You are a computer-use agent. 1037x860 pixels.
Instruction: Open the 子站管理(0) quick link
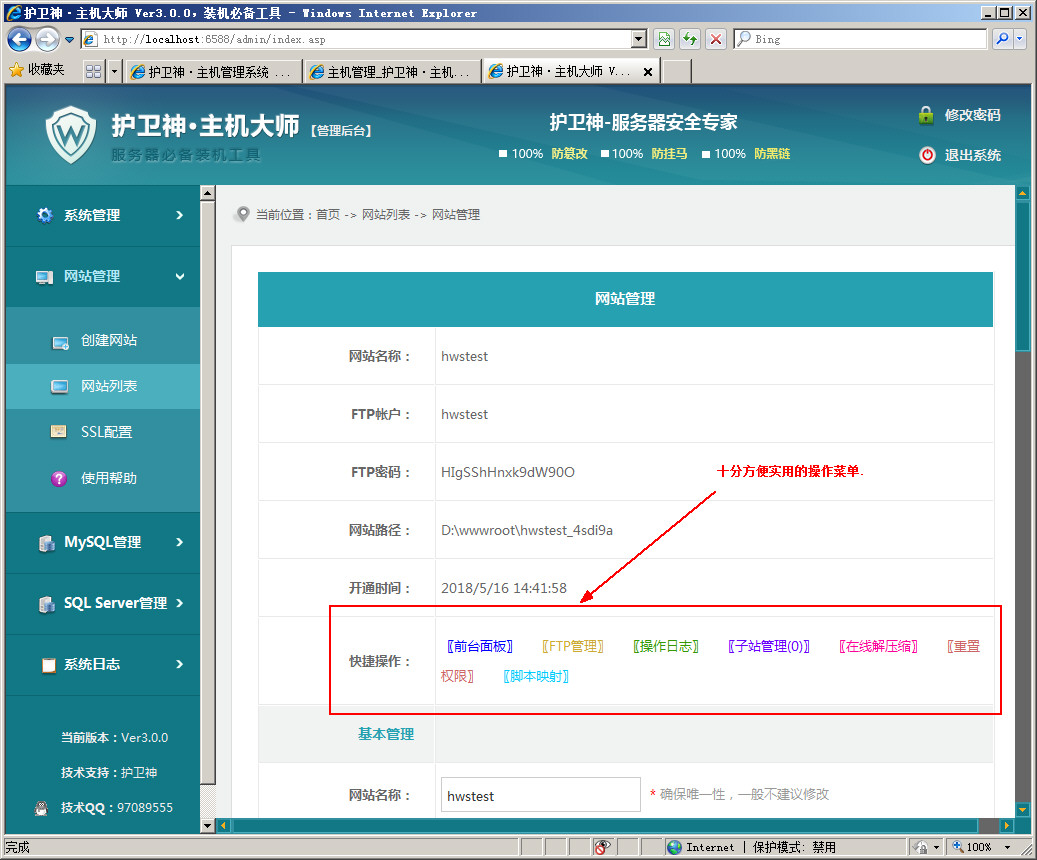769,646
